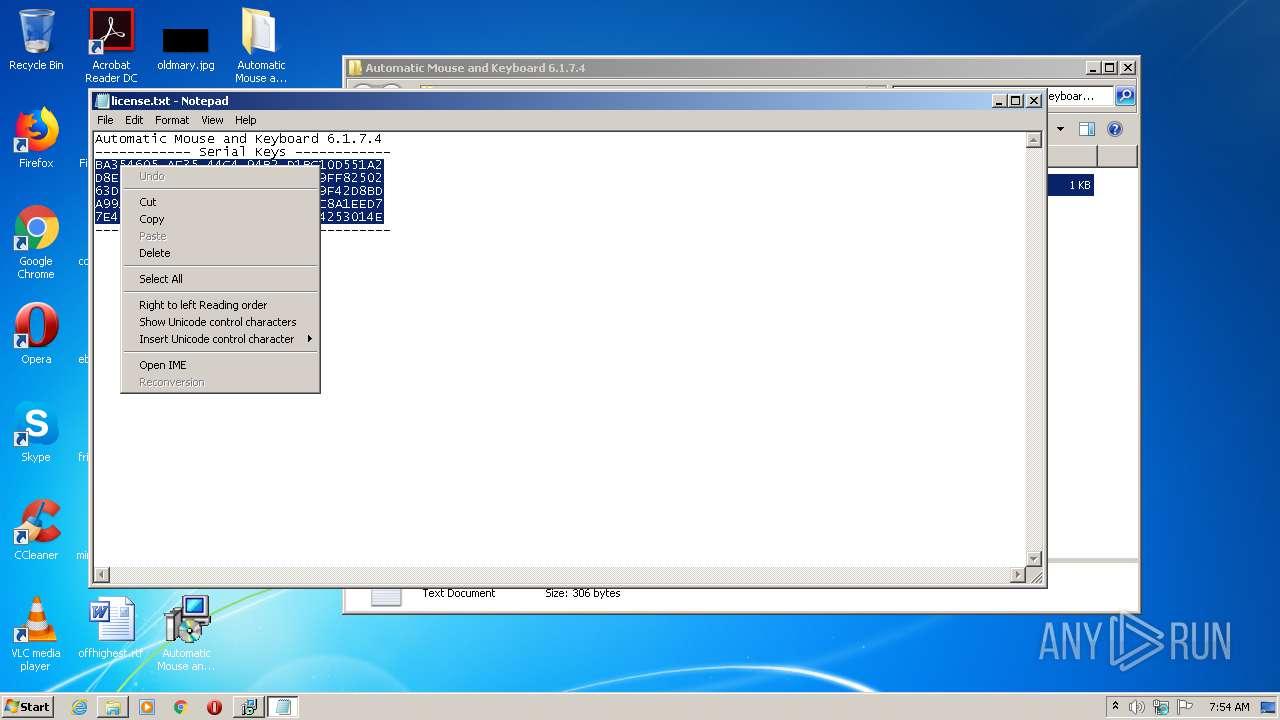Image resolution: width=1280 pixels, height=720 pixels.
Task: Select oldmary.jpg desktop file
Action: point(186,48)
